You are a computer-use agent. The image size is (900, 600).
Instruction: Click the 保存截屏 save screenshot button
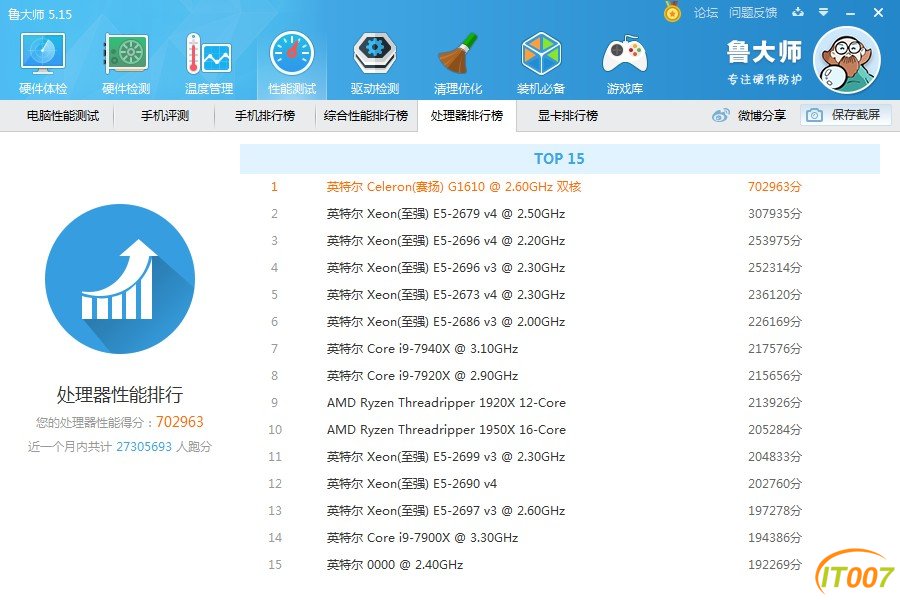846,115
